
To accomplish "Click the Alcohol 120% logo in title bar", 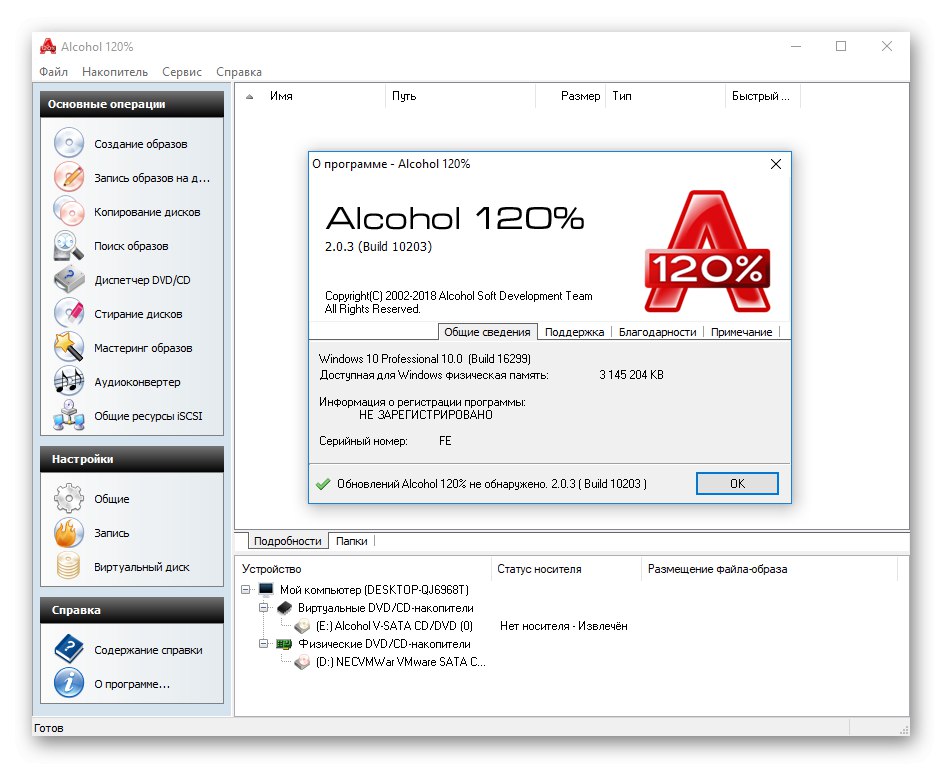I will click(47, 46).
